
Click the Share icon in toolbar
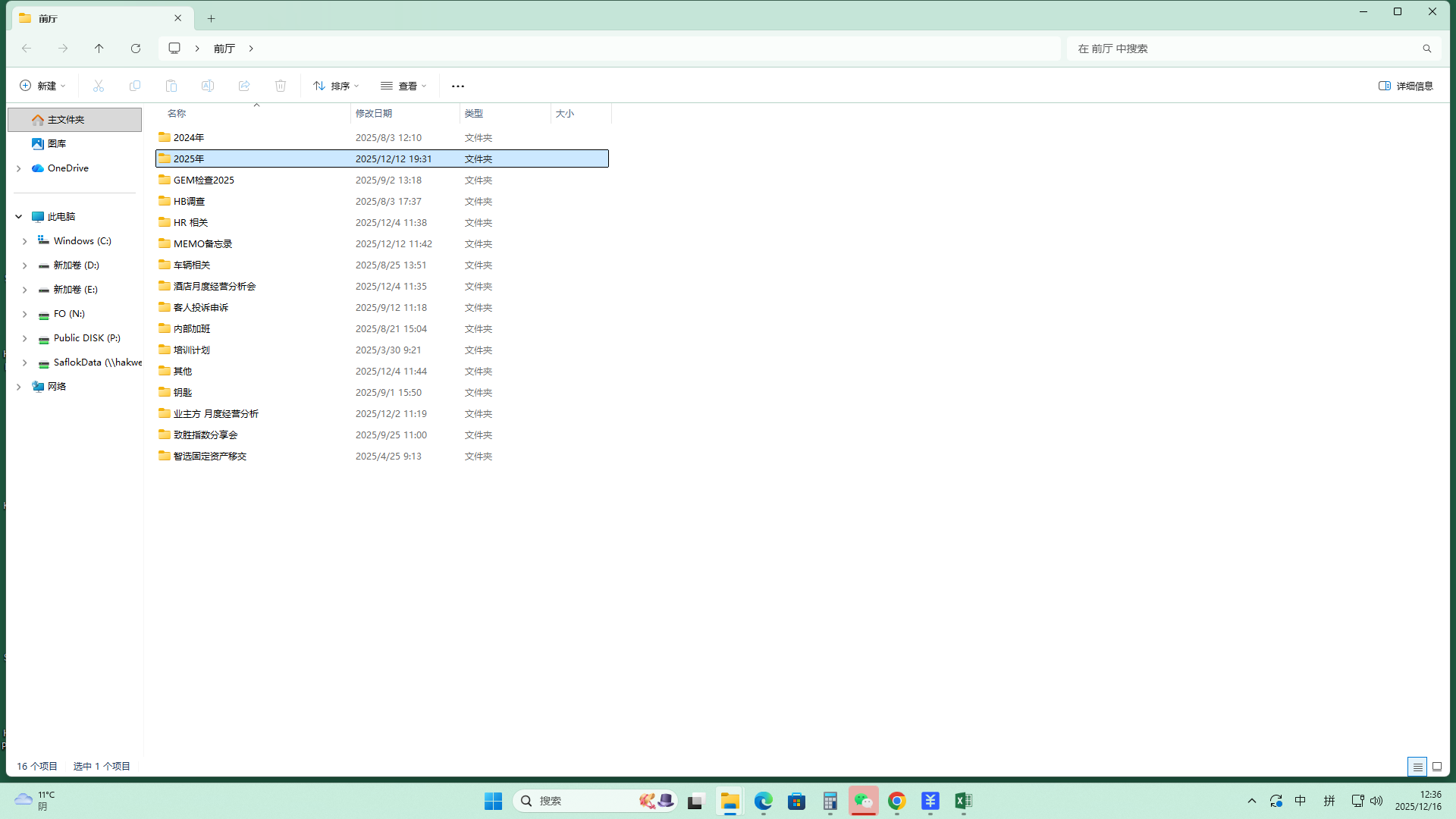point(244,86)
